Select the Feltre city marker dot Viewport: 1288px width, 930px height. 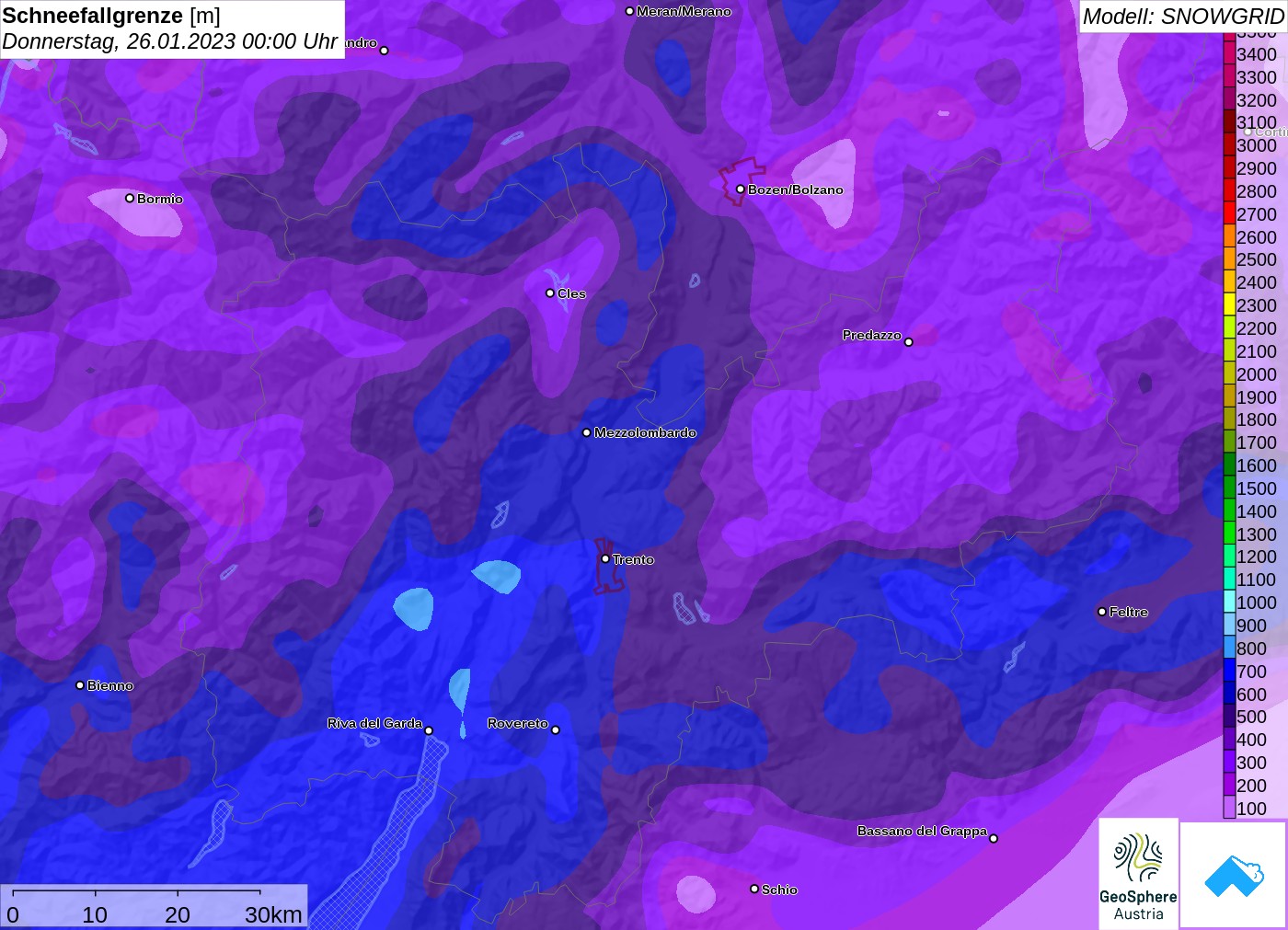pos(1102,611)
